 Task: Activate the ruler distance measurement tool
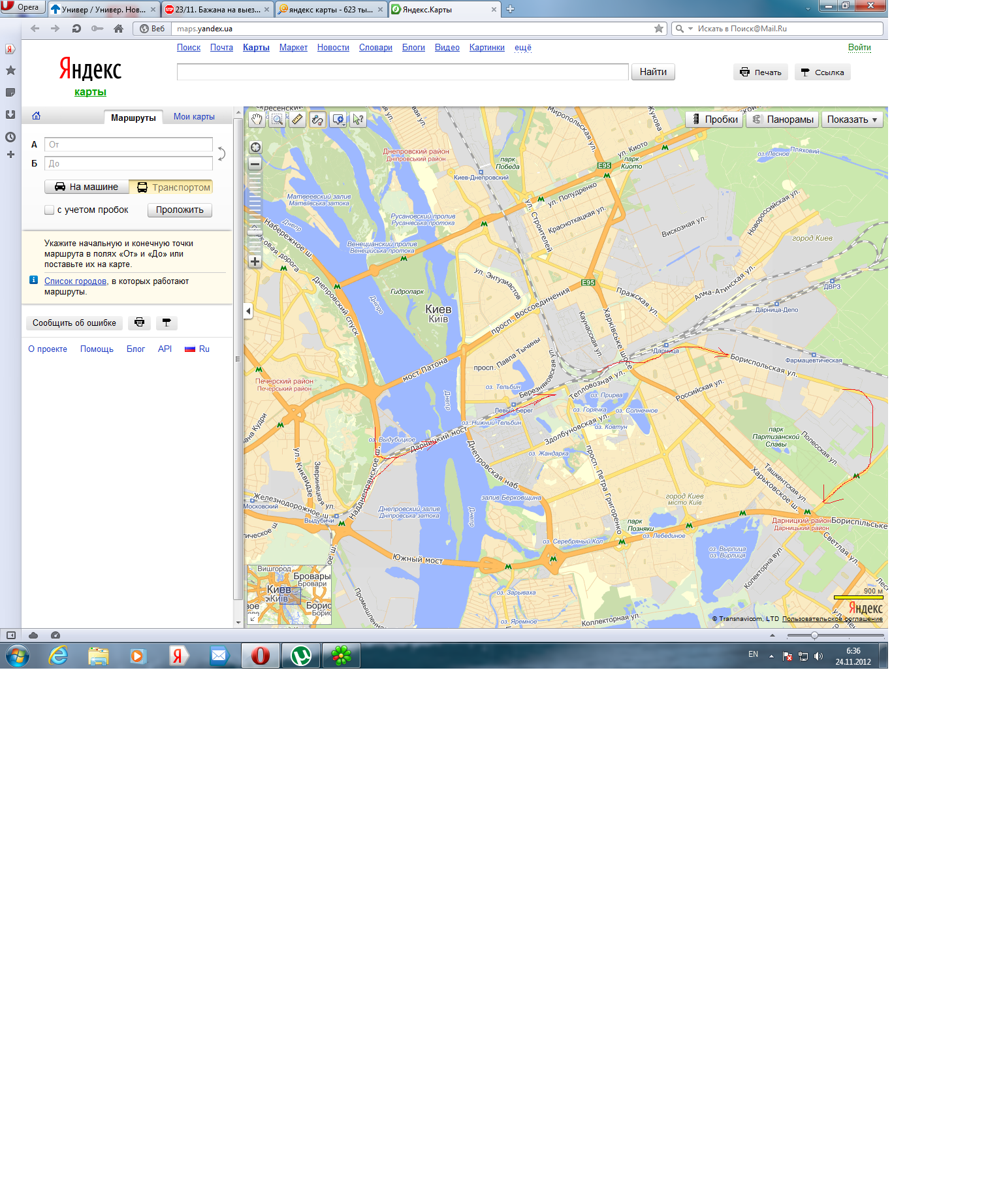298,119
